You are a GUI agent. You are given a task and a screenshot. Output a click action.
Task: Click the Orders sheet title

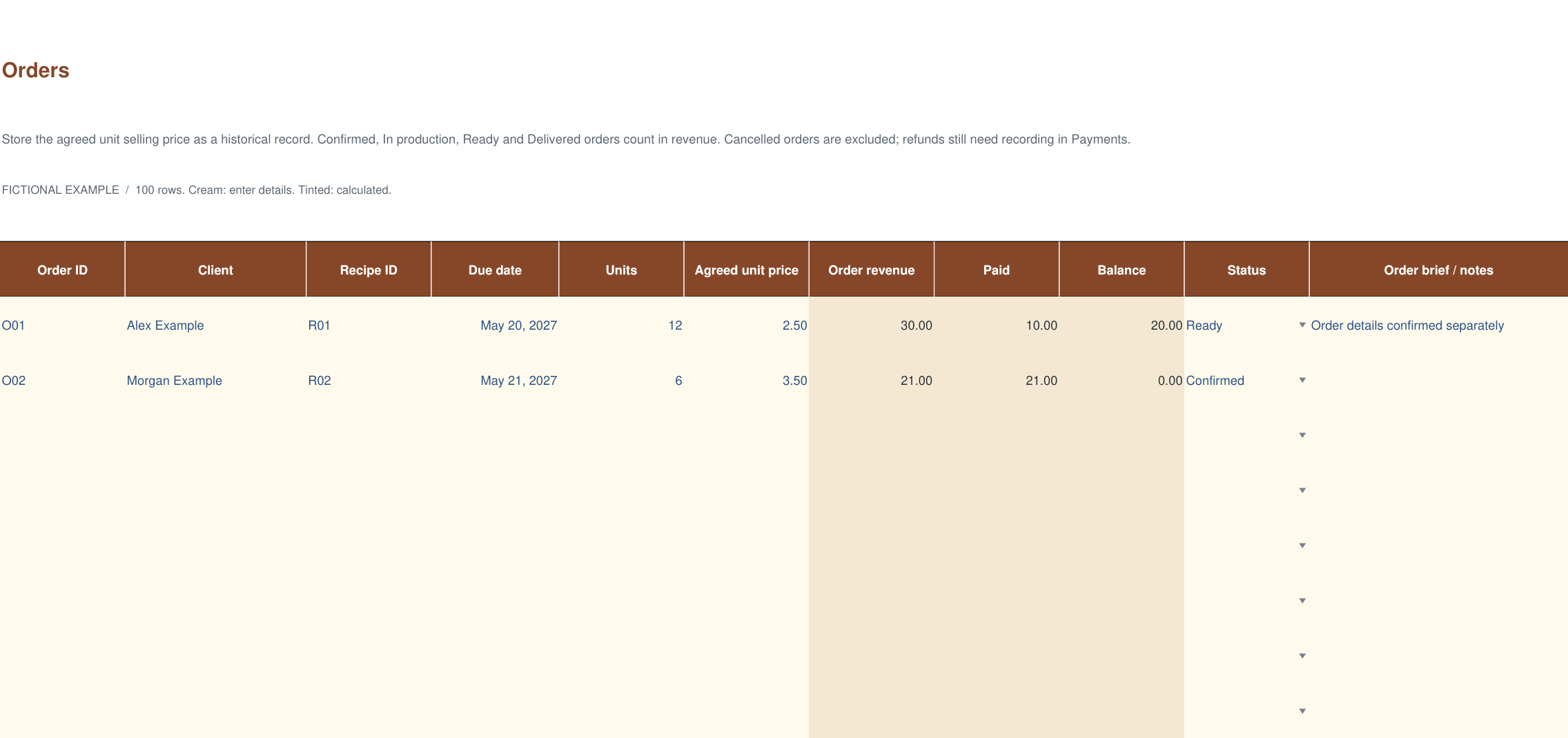(x=36, y=70)
